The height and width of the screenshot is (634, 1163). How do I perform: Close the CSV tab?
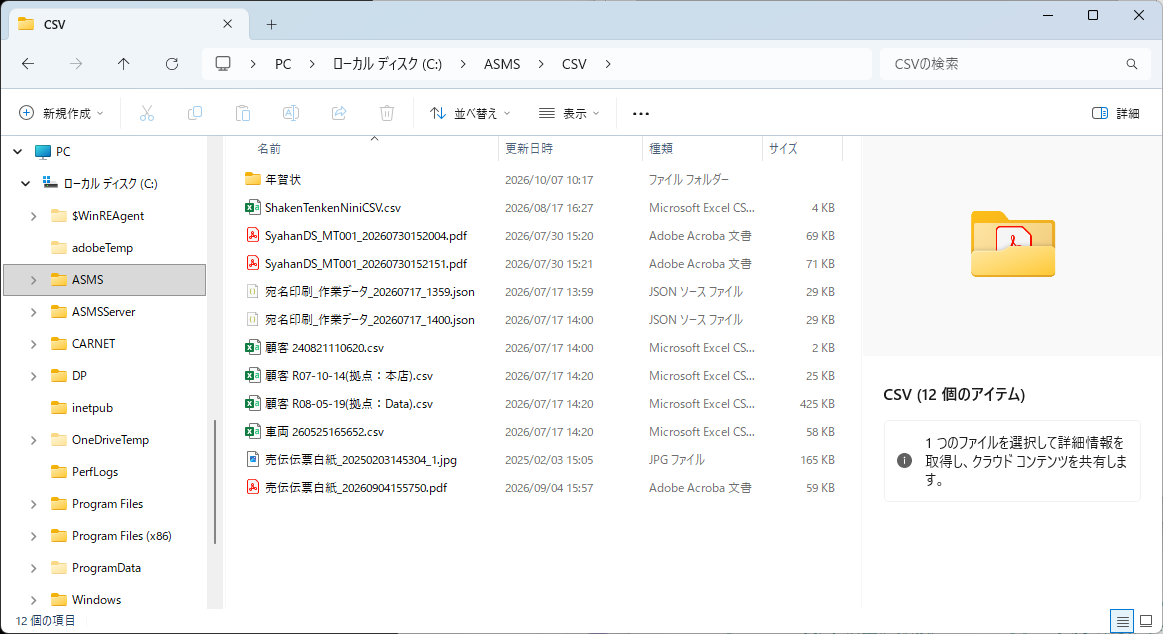(x=228, y=24)
